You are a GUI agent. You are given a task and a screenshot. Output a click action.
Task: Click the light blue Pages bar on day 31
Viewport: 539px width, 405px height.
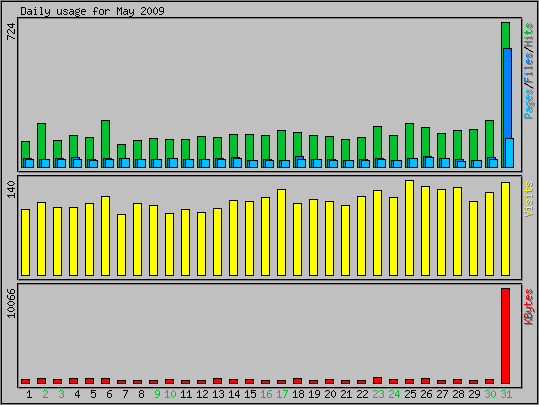tap(509, 153)
